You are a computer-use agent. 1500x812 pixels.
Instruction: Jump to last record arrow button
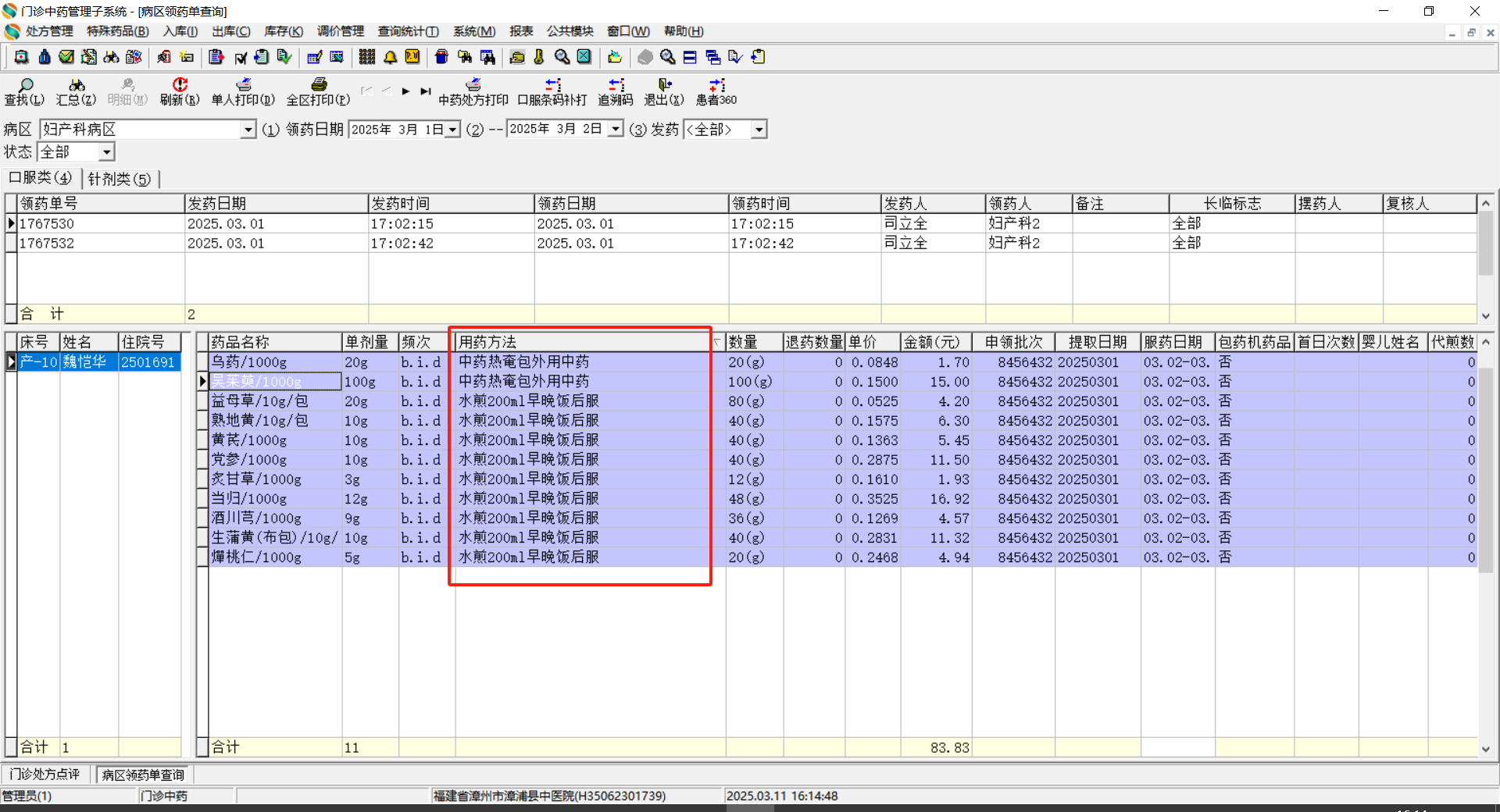[425, 91]
